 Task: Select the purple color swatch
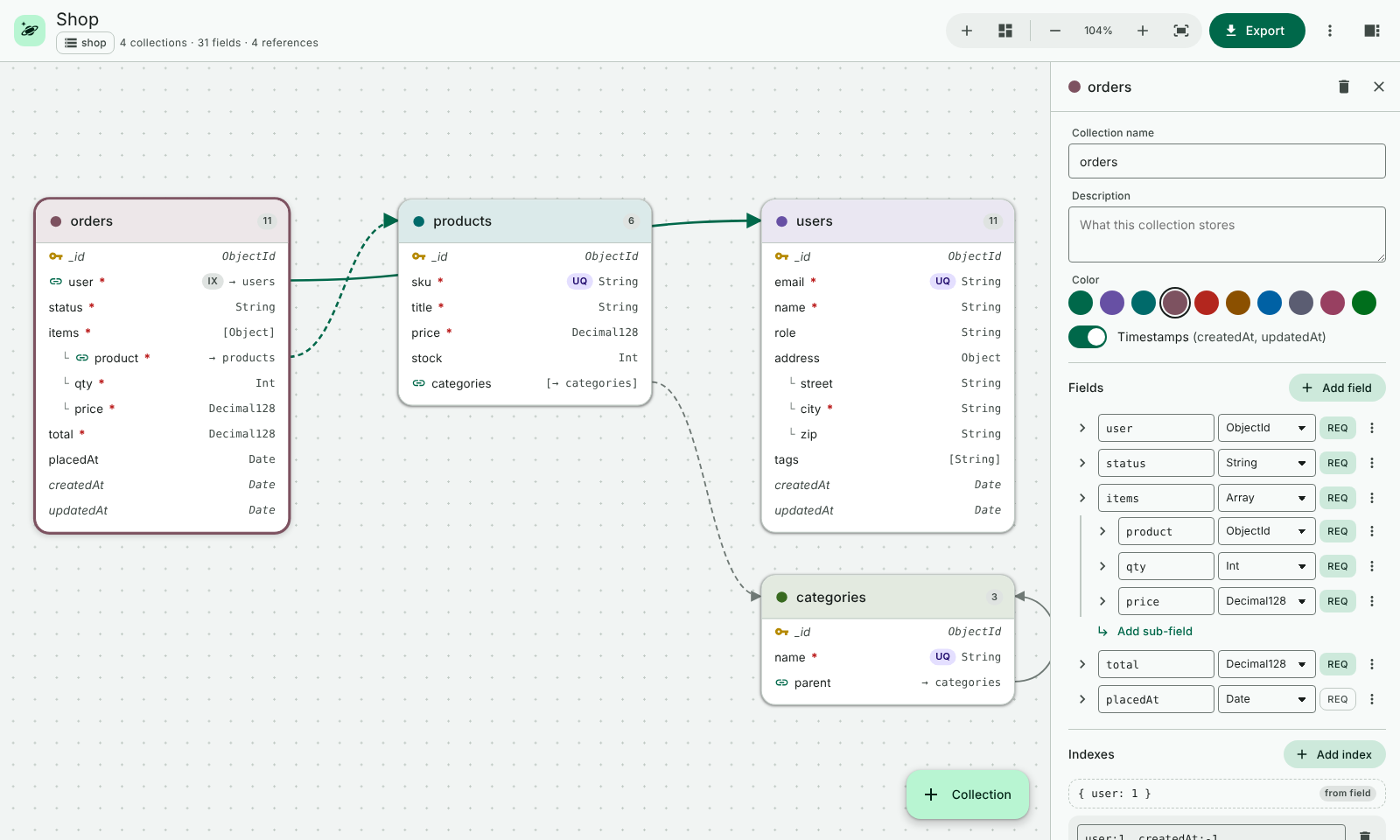pos(1112,303)
